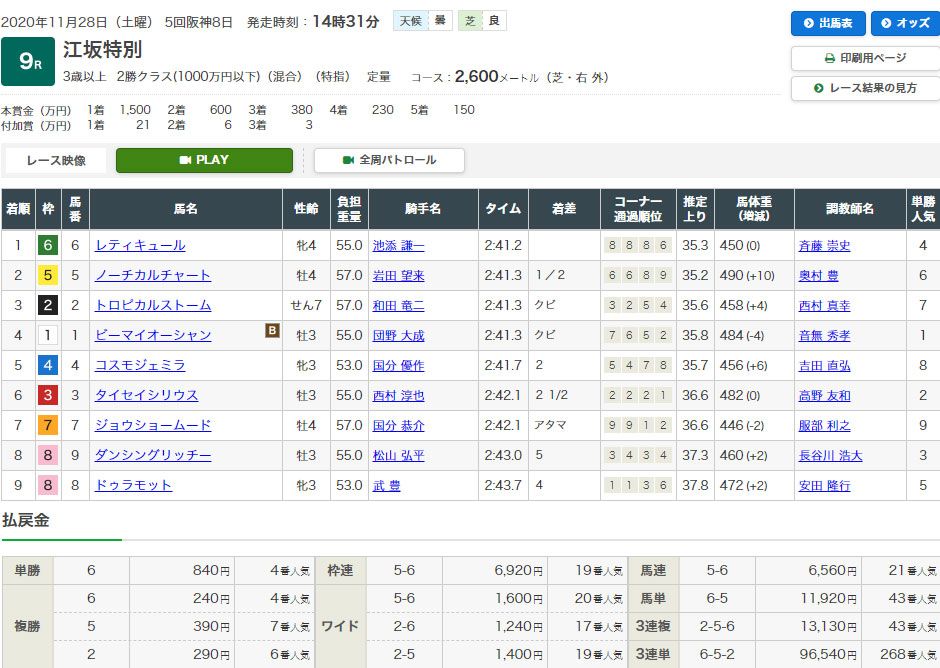Click the horse name トロピカルストーム

point(153,305)
